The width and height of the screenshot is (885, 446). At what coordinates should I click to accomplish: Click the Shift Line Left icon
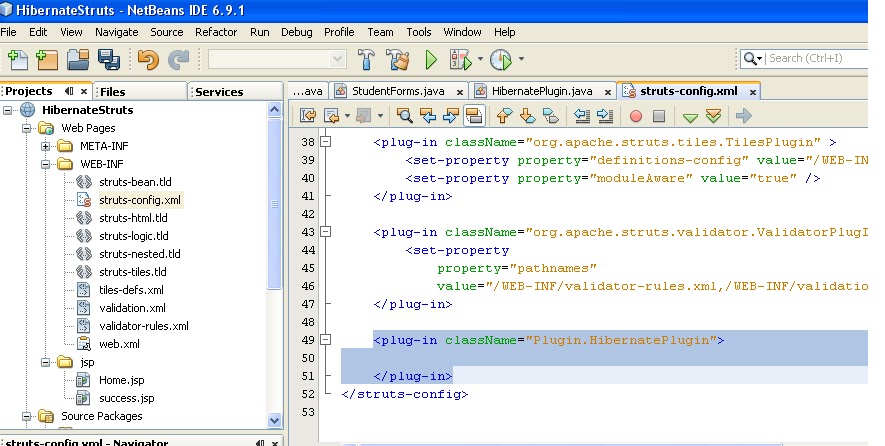coord(581,116)
